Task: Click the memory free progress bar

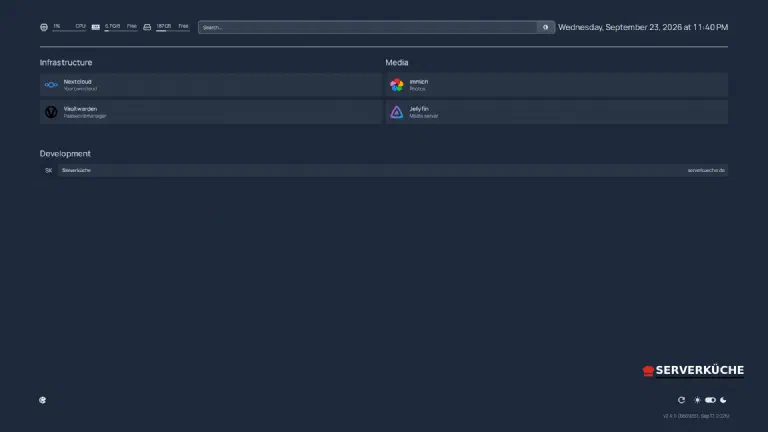Action: [x=120, y=31]
